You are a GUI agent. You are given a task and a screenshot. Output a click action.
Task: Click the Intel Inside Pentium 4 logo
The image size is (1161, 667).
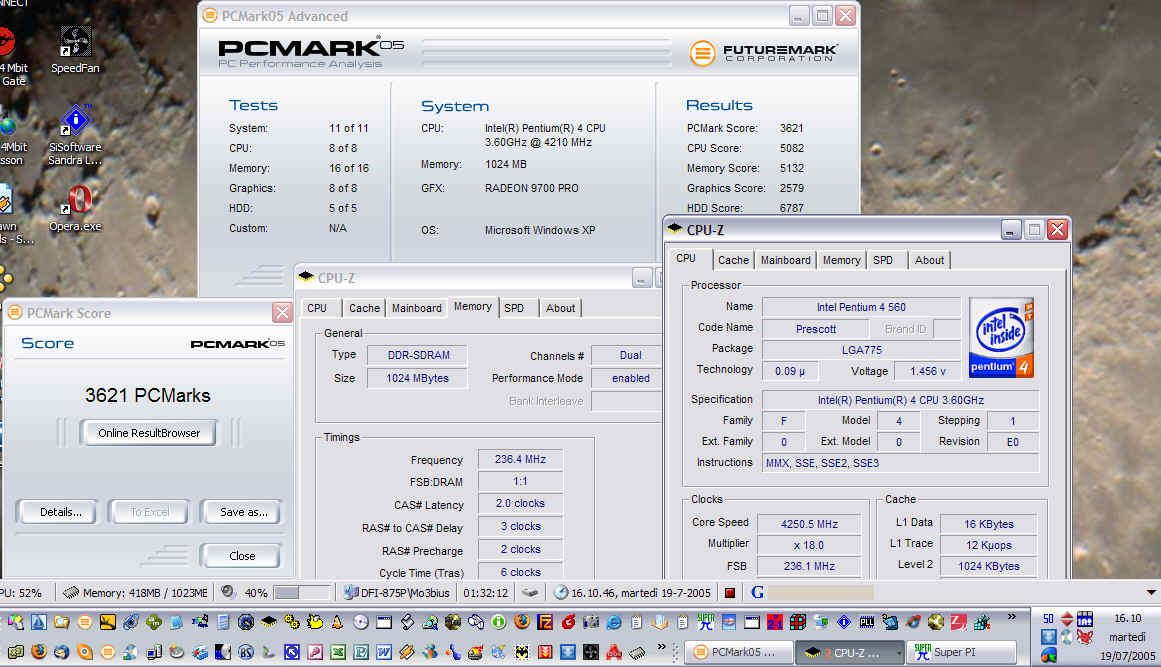1001,338
